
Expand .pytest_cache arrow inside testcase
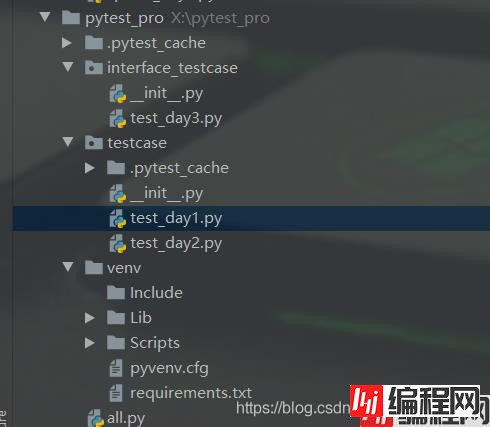90,168
